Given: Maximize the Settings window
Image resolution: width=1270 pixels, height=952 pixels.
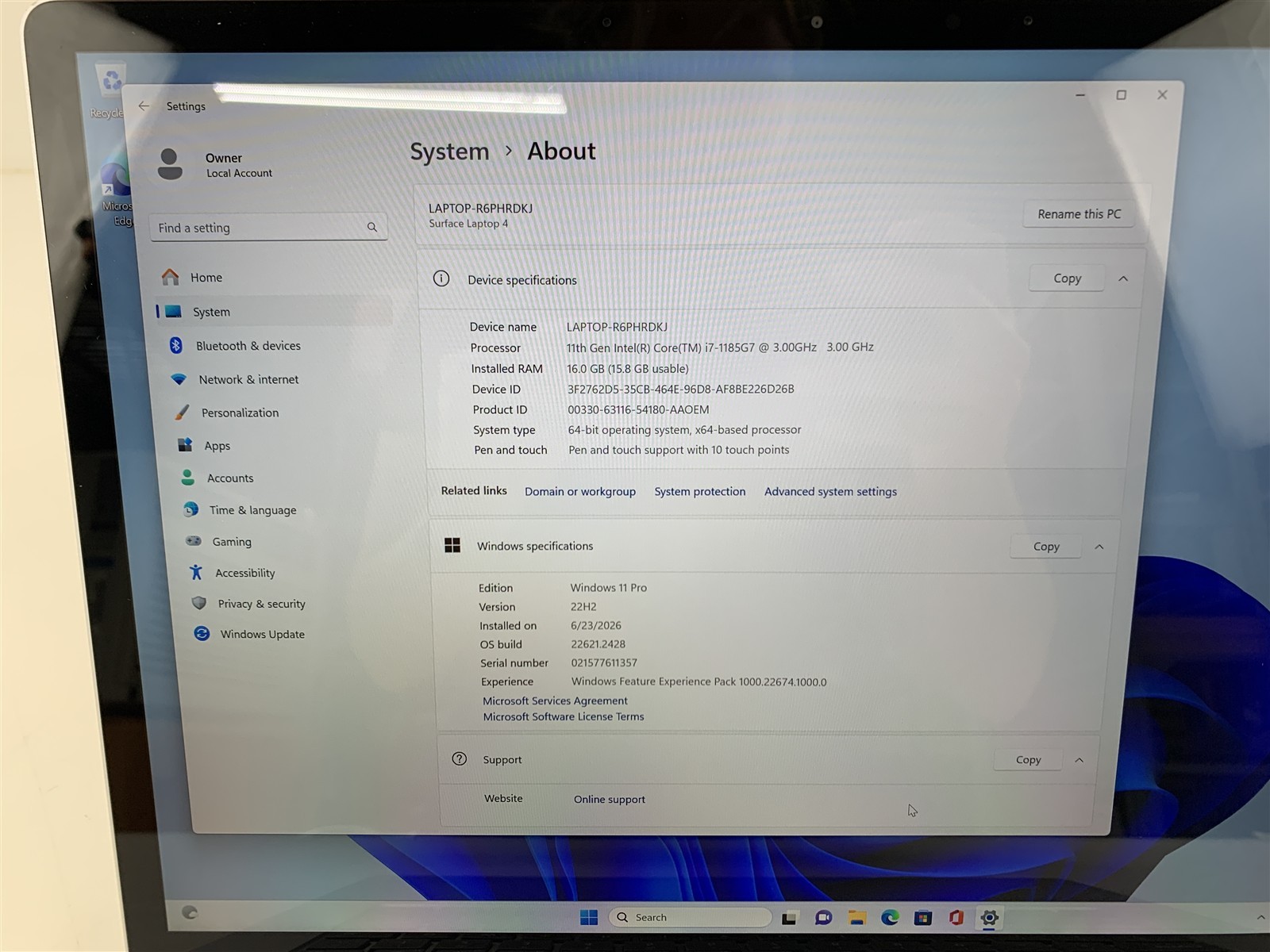Looking at the screenshot, I should coord(1121,95).
